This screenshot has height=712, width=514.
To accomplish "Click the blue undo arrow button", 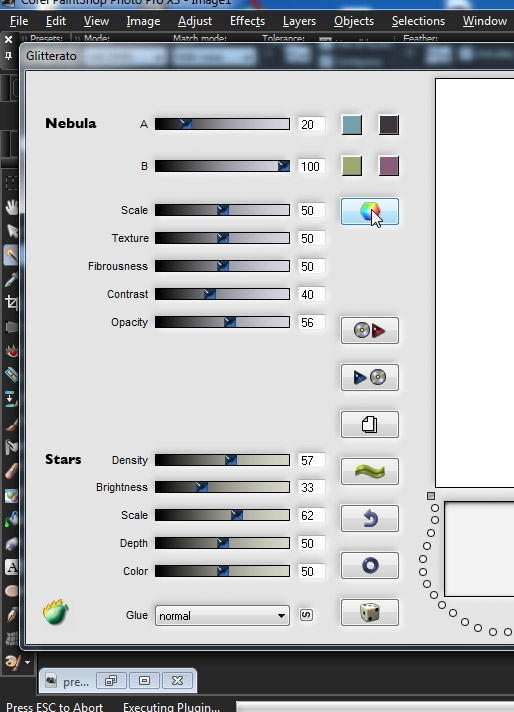I will pos(370,518).
